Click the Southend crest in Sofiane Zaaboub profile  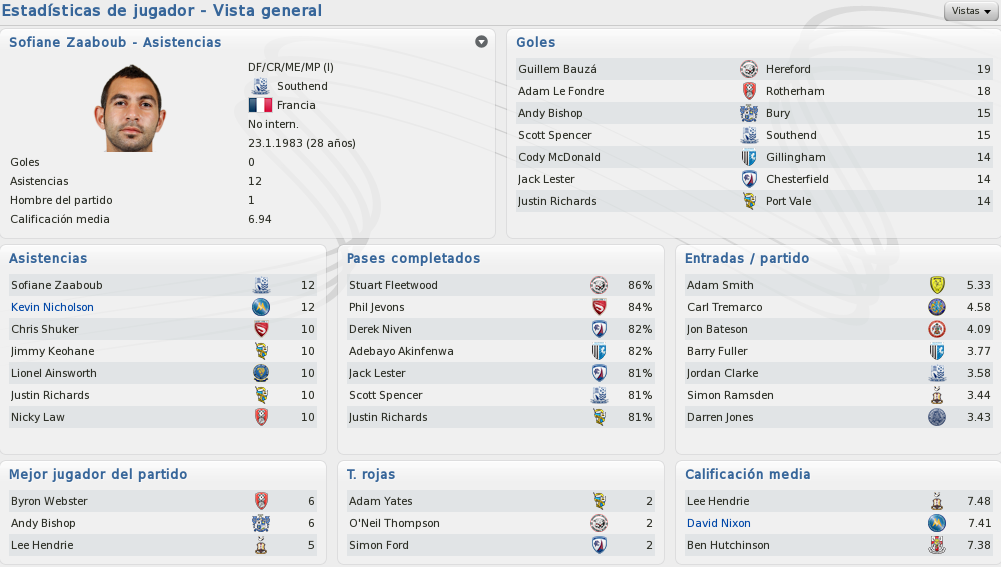[260, 86]
